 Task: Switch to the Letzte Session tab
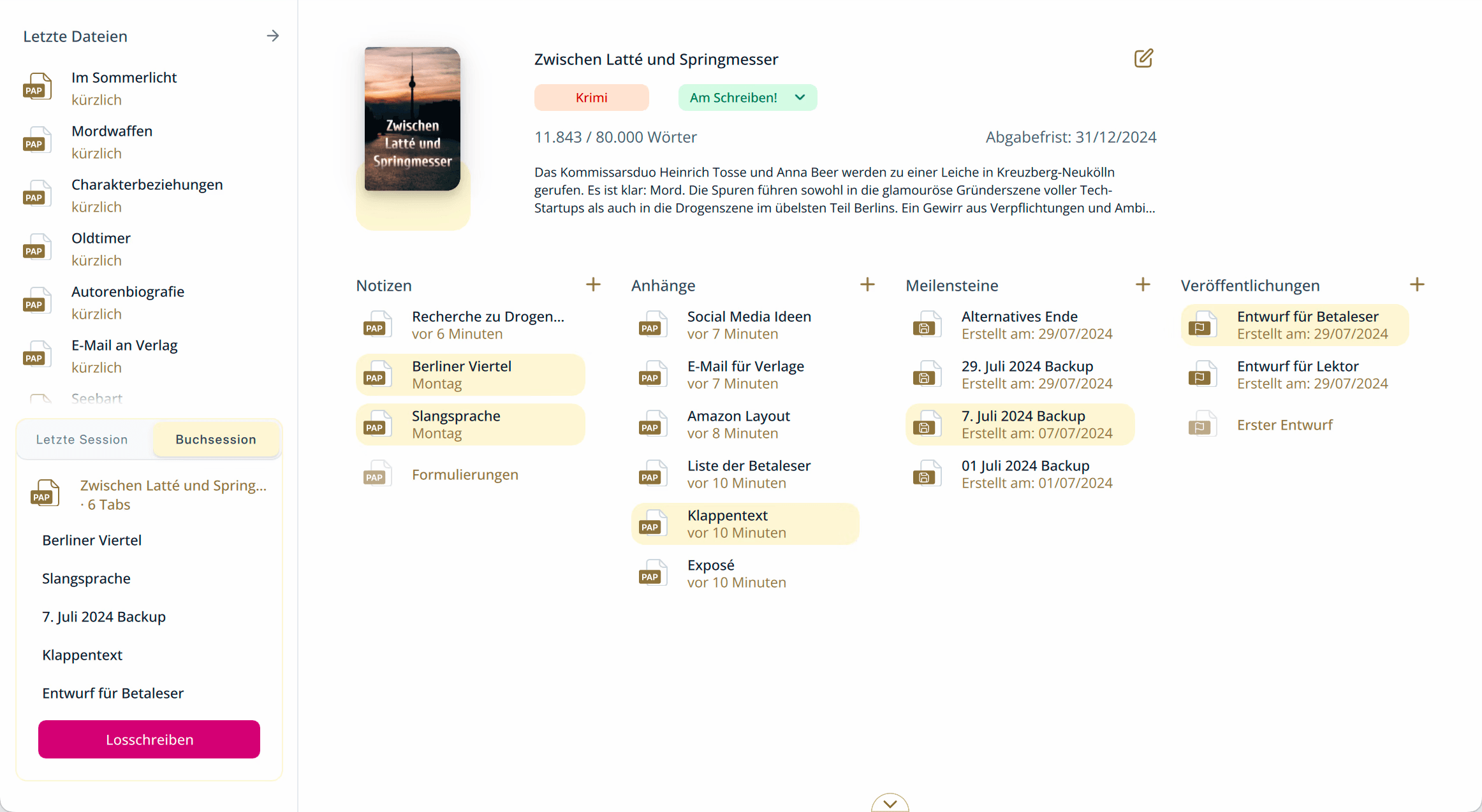[82, 439]
